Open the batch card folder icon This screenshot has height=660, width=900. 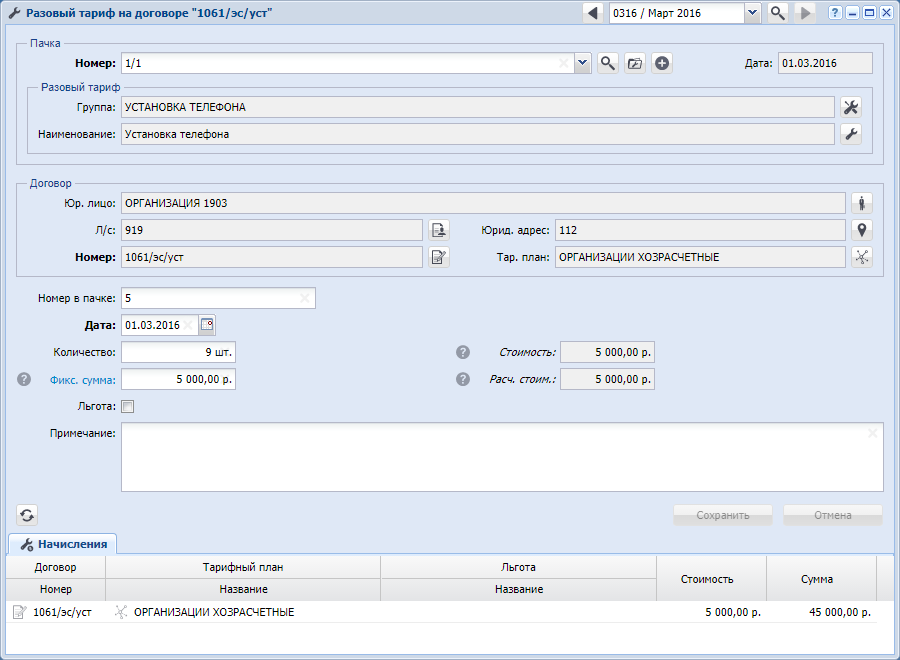635,63
